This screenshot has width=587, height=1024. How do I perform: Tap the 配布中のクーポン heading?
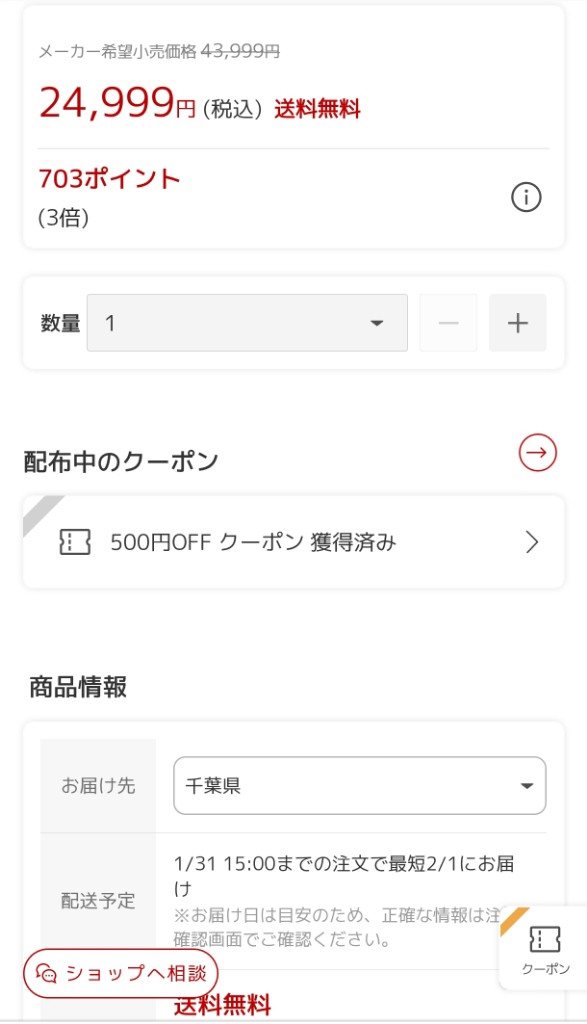point(121,462)
